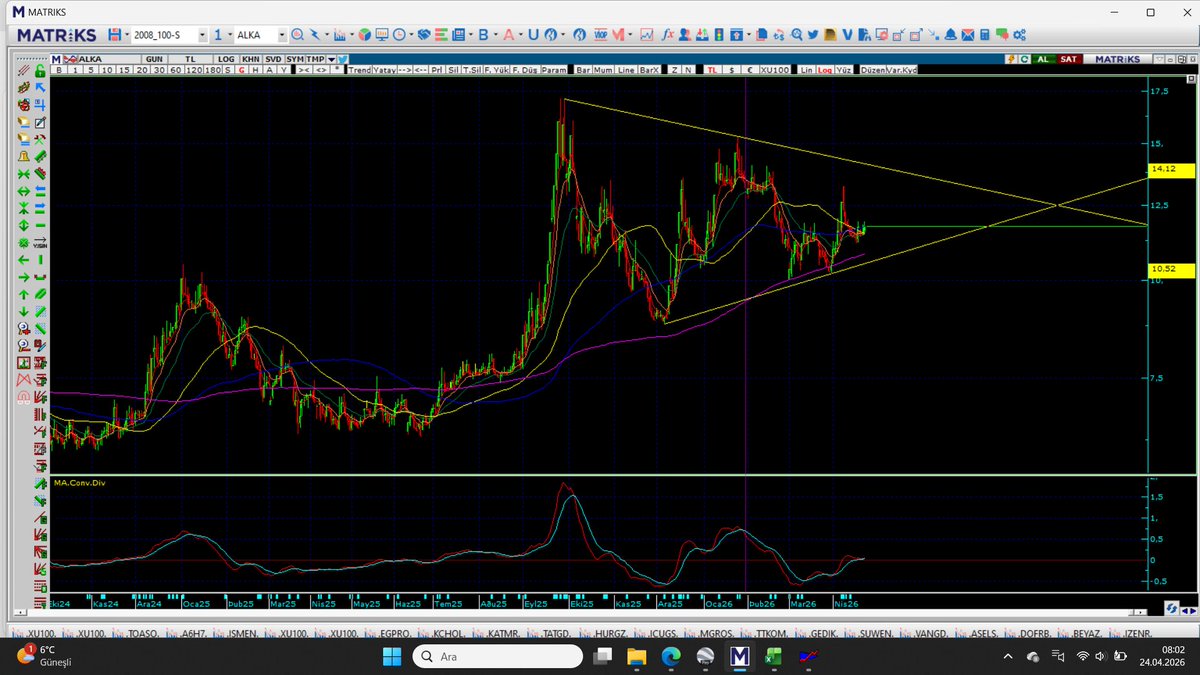This screenshot has width=1200, height=675.
Task: Click the Windows taskbar search field
Action: tap(497, 655)
